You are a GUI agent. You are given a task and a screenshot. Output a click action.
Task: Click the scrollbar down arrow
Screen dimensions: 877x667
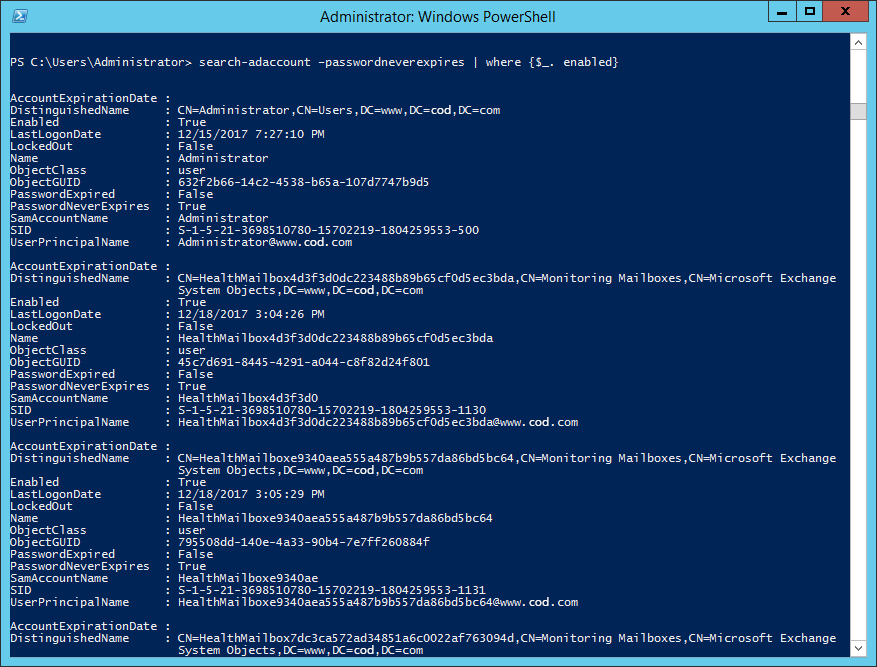[858, 648]
